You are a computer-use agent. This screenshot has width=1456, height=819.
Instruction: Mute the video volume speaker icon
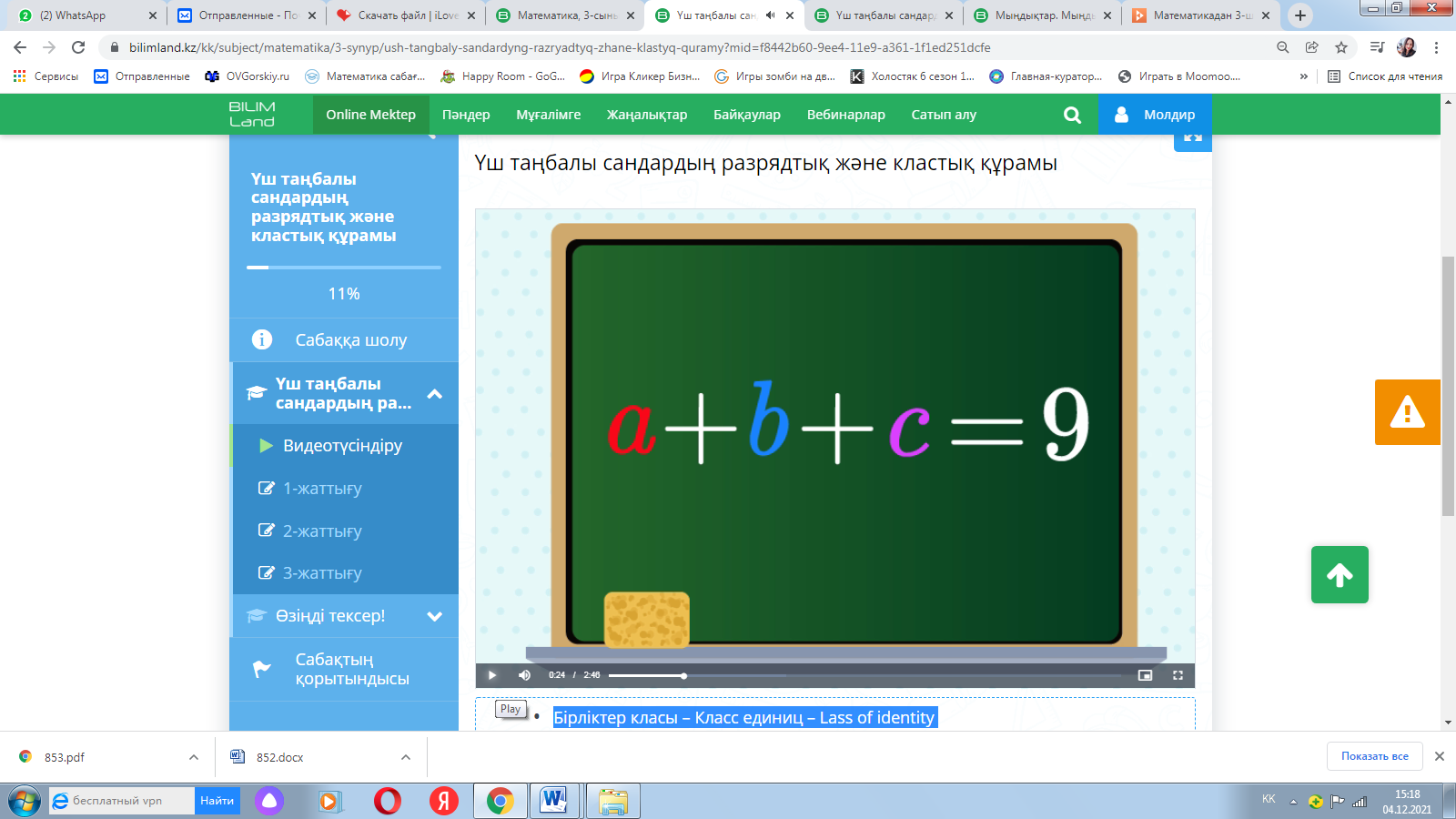pyautogui.click(x=524, y=675)
